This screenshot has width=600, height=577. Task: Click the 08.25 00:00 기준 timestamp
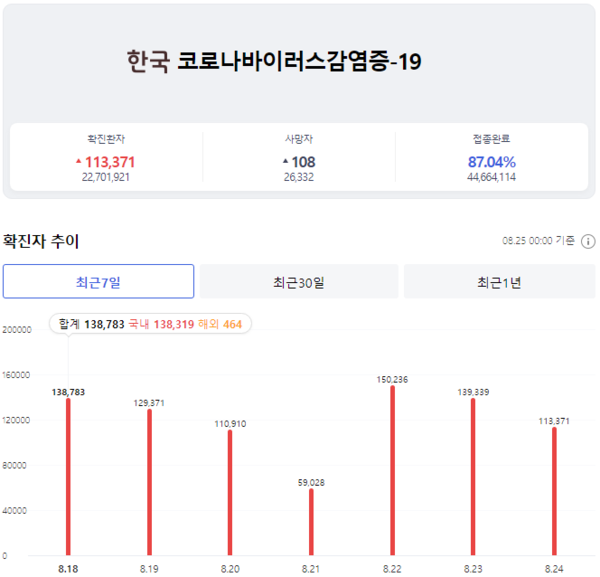[538, 241]
